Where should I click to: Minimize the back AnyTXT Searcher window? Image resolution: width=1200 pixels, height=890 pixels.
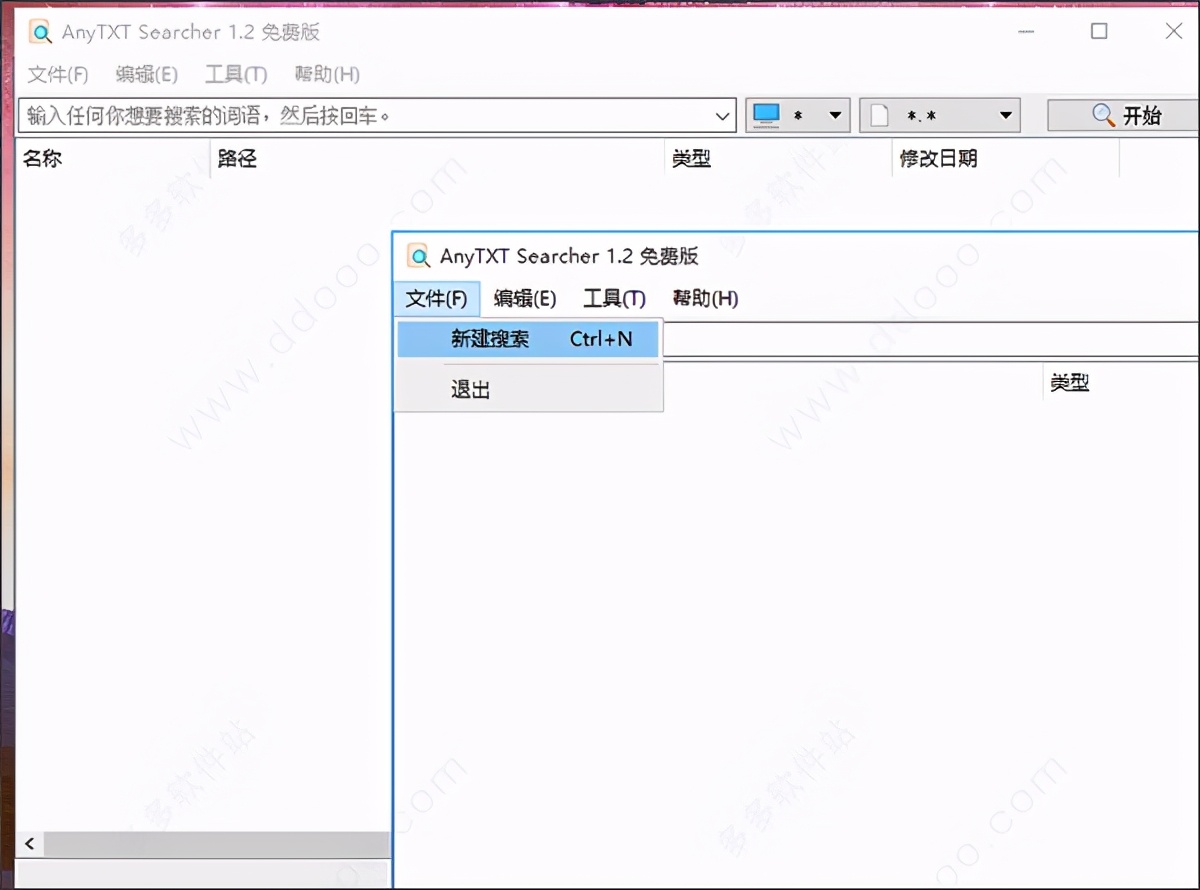coord(1026,32)
